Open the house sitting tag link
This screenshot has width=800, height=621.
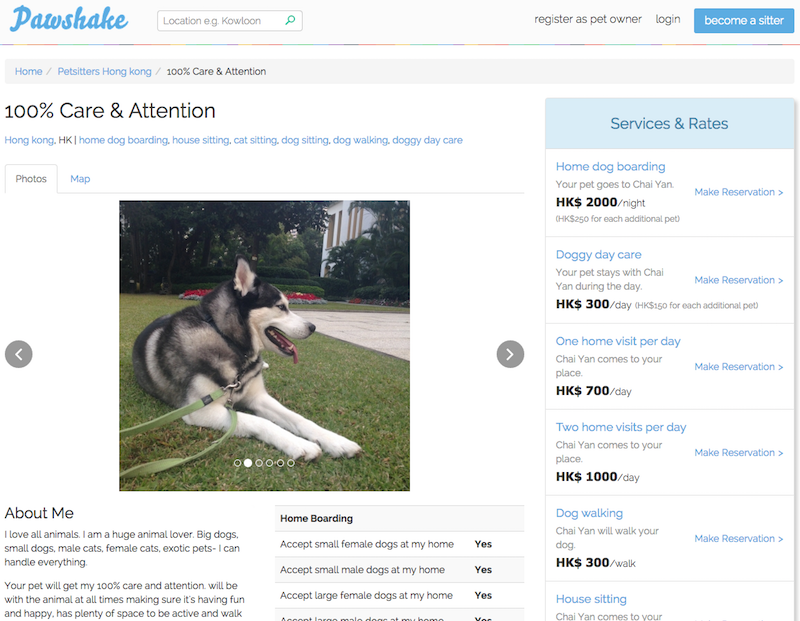point(201,140)
